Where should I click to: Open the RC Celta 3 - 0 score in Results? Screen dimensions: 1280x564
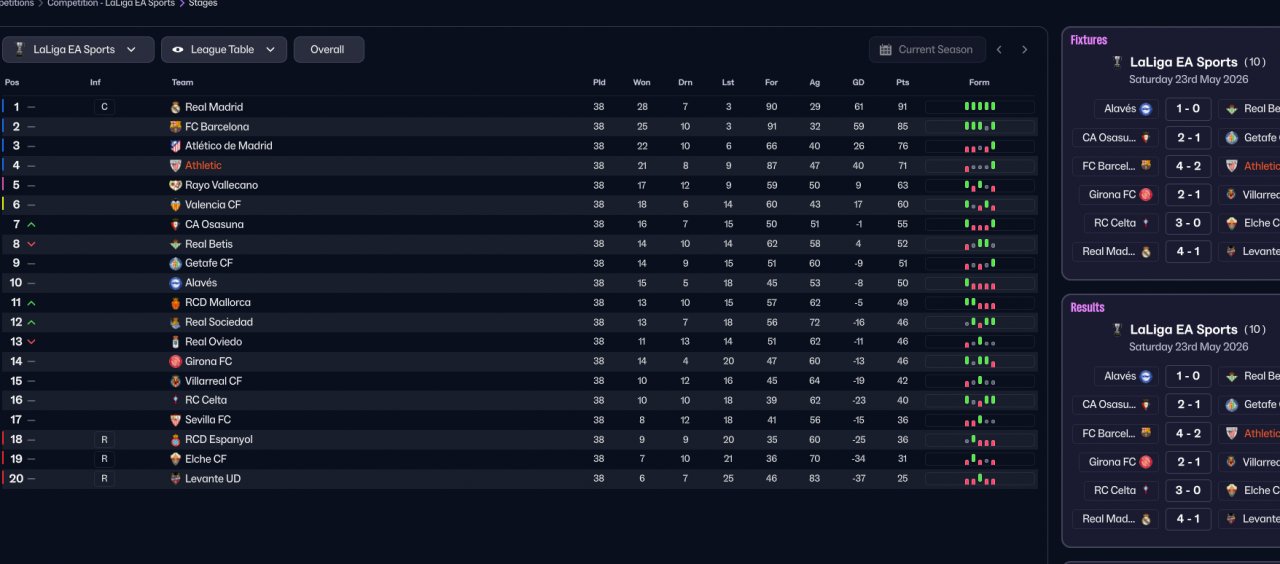pyautogui.click(x=1188, y=491)
